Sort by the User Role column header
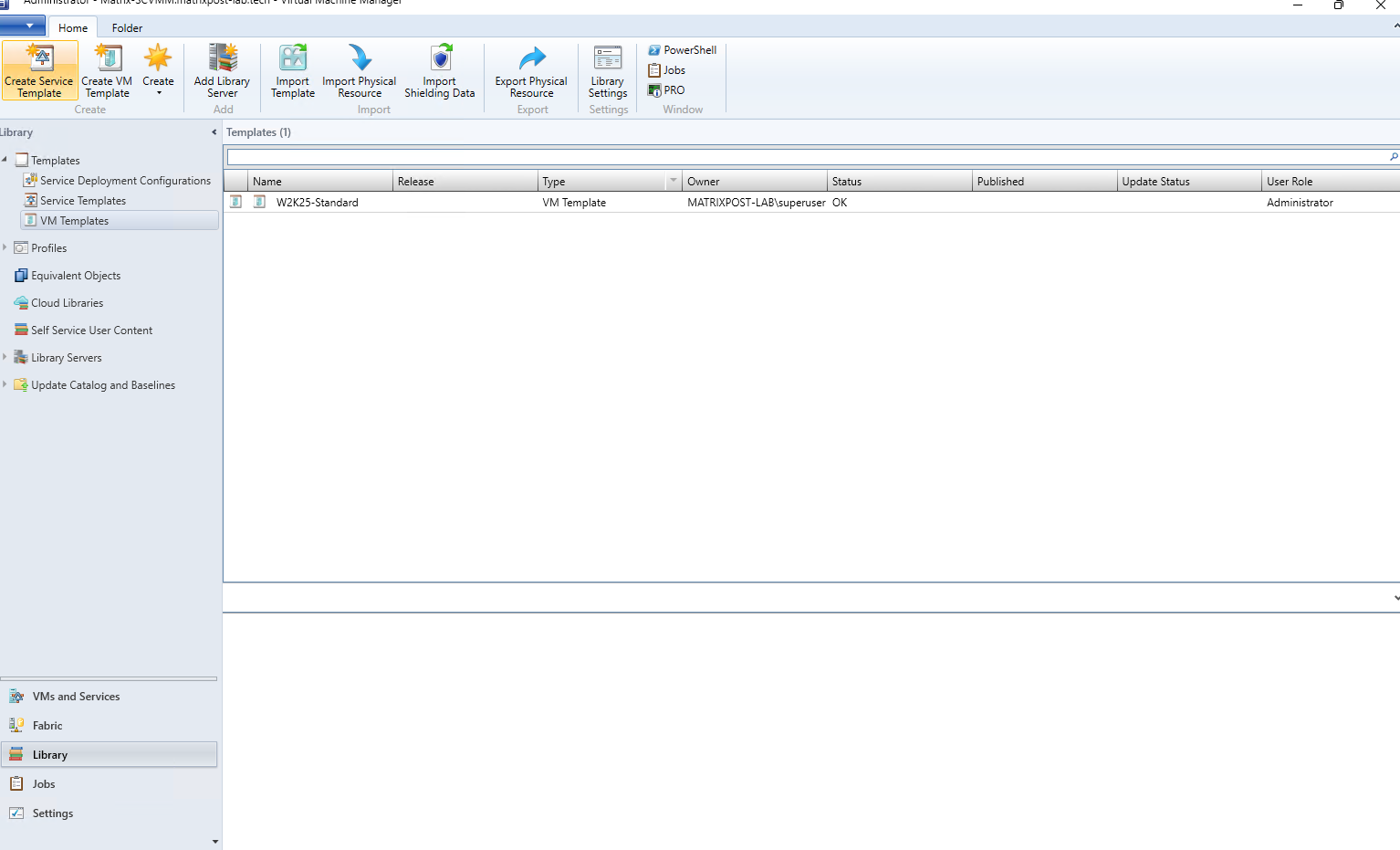This screenshot has height=850, width=1400. tap(1332, 182)
